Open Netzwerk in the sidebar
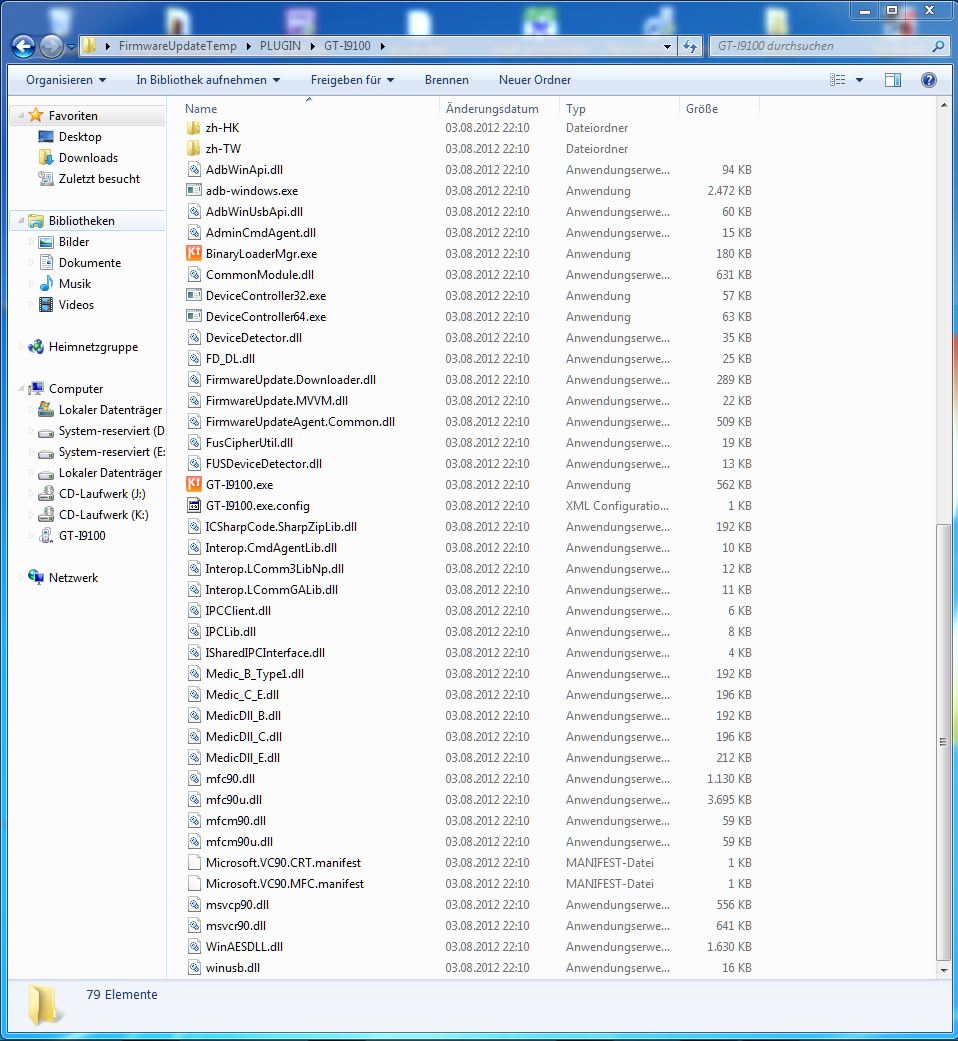The height and width of the screenshot is (1041, 958). (73, 578)
